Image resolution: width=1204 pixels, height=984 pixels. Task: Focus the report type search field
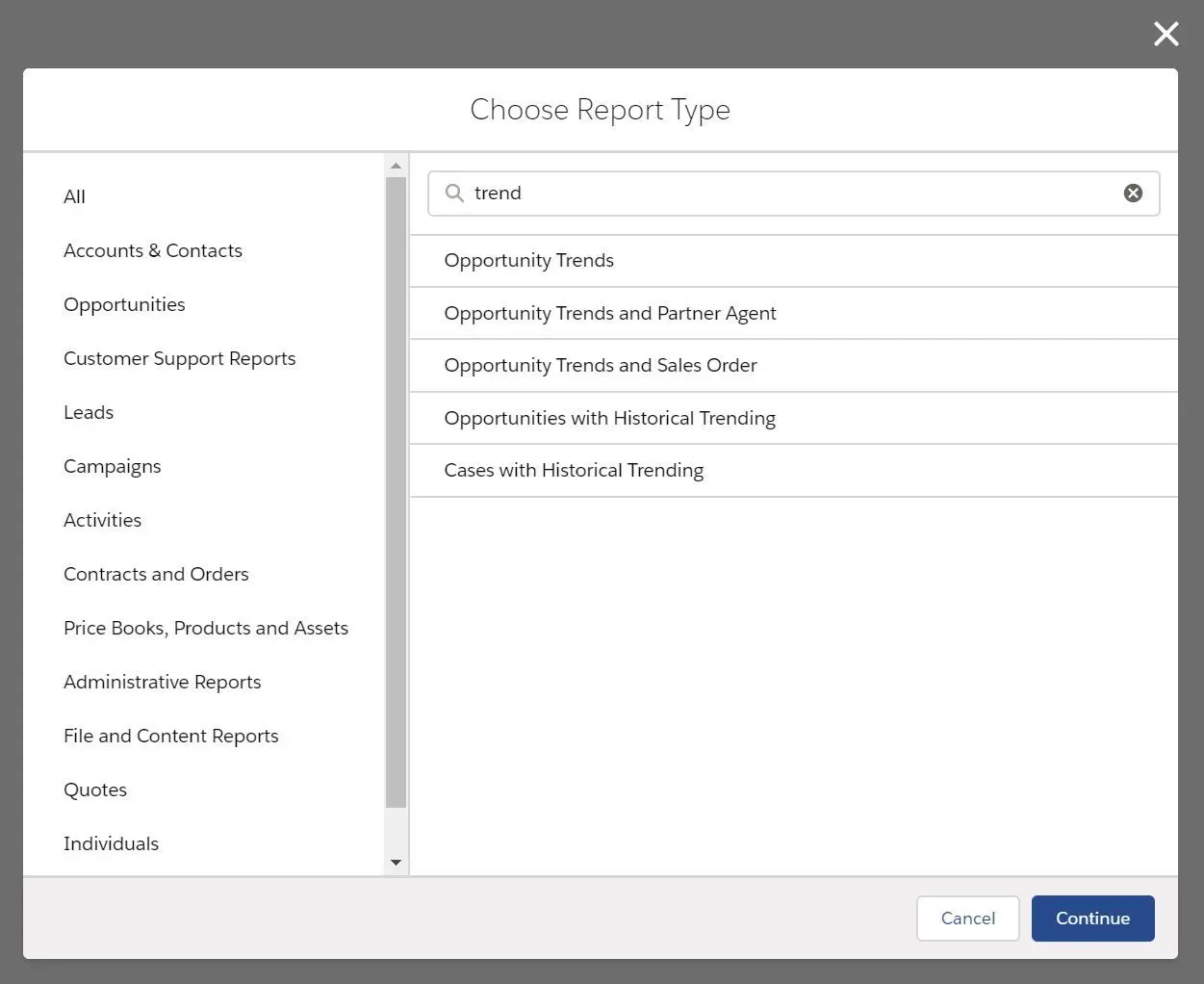pyautogui.click(x=793, y=194)
